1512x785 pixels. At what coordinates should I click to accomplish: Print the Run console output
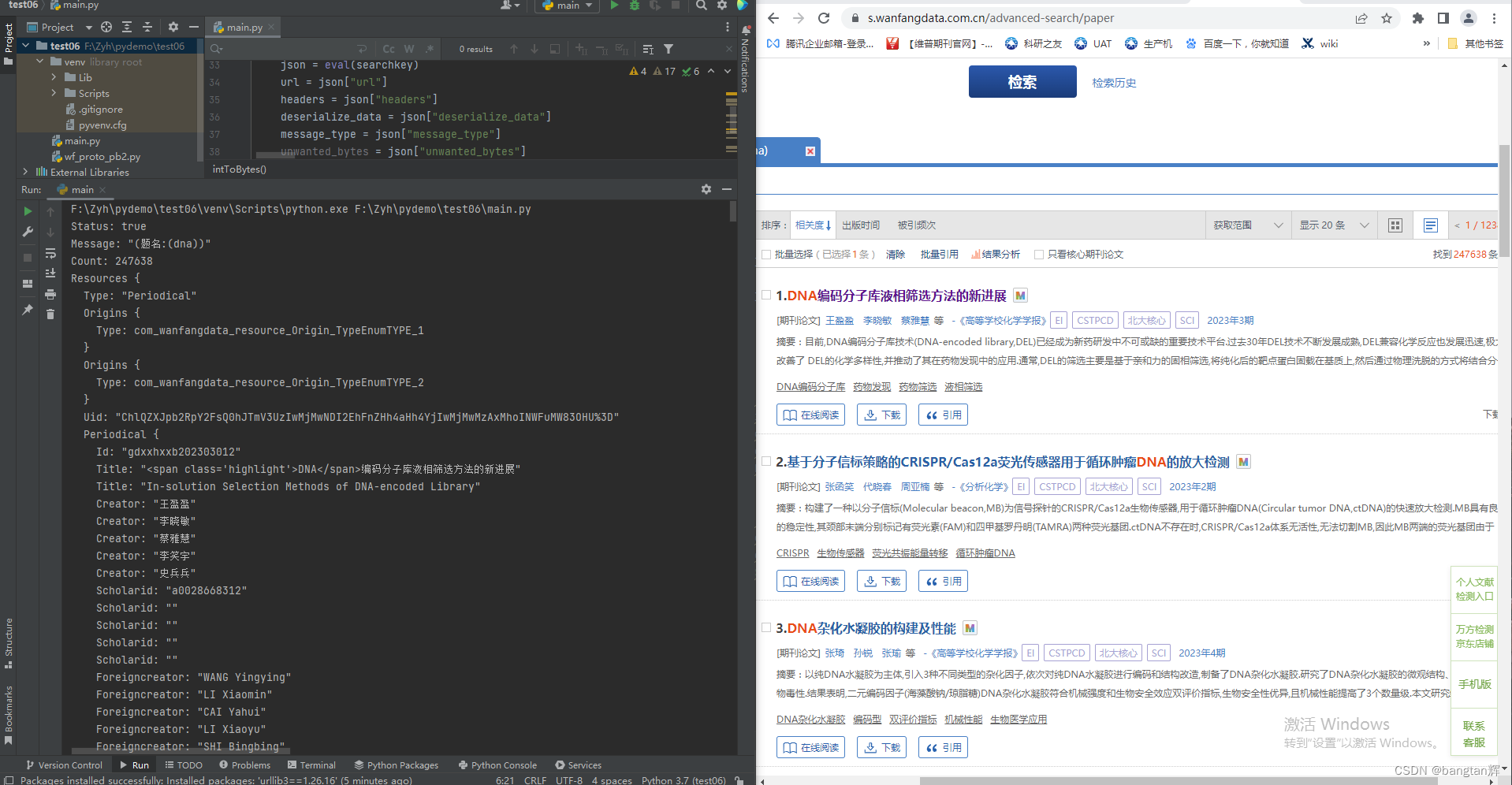50,294
